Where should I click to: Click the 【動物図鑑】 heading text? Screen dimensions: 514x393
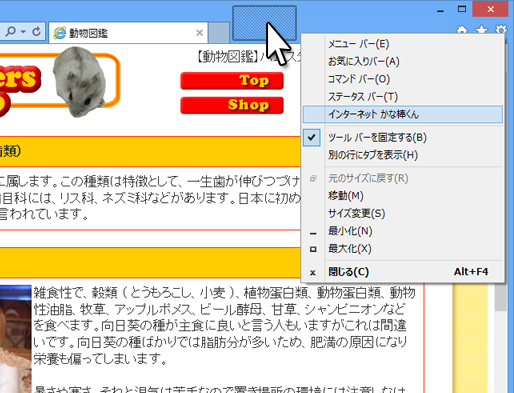pyautogui.click(x=227, y=57)
